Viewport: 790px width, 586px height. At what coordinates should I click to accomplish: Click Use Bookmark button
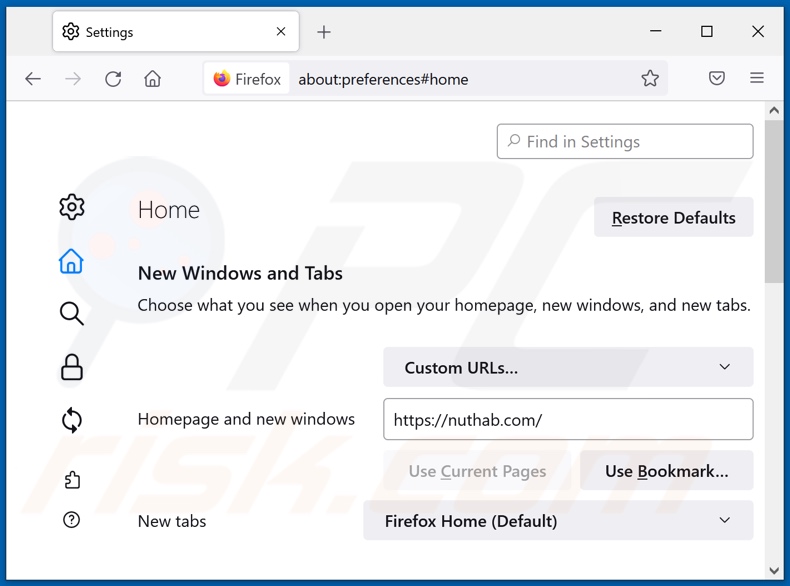[x=667, y=471]
